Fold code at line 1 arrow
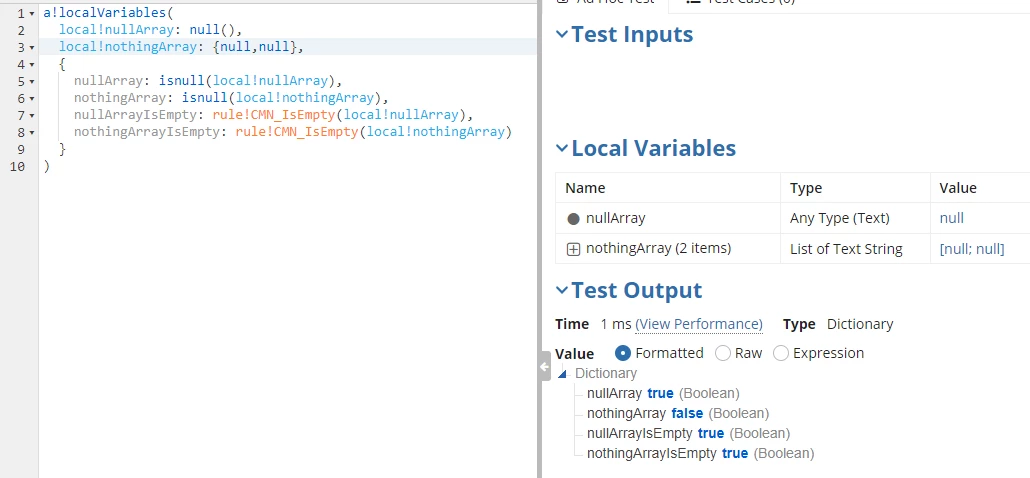Viewport: 1030px width, 478px height. click(x=32, y=14)
